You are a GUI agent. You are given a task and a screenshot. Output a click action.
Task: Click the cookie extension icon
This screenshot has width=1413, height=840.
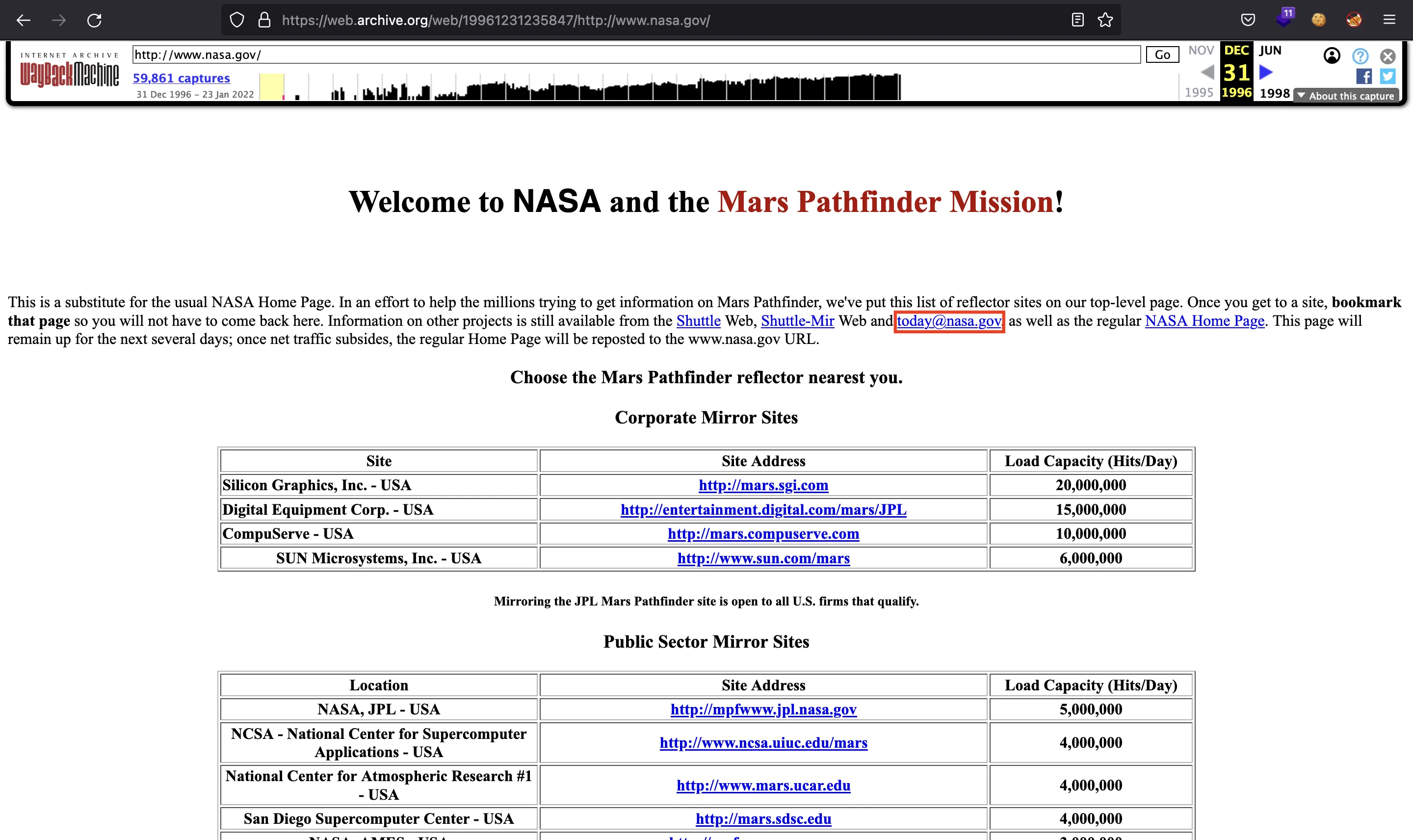pos(1318,21)
